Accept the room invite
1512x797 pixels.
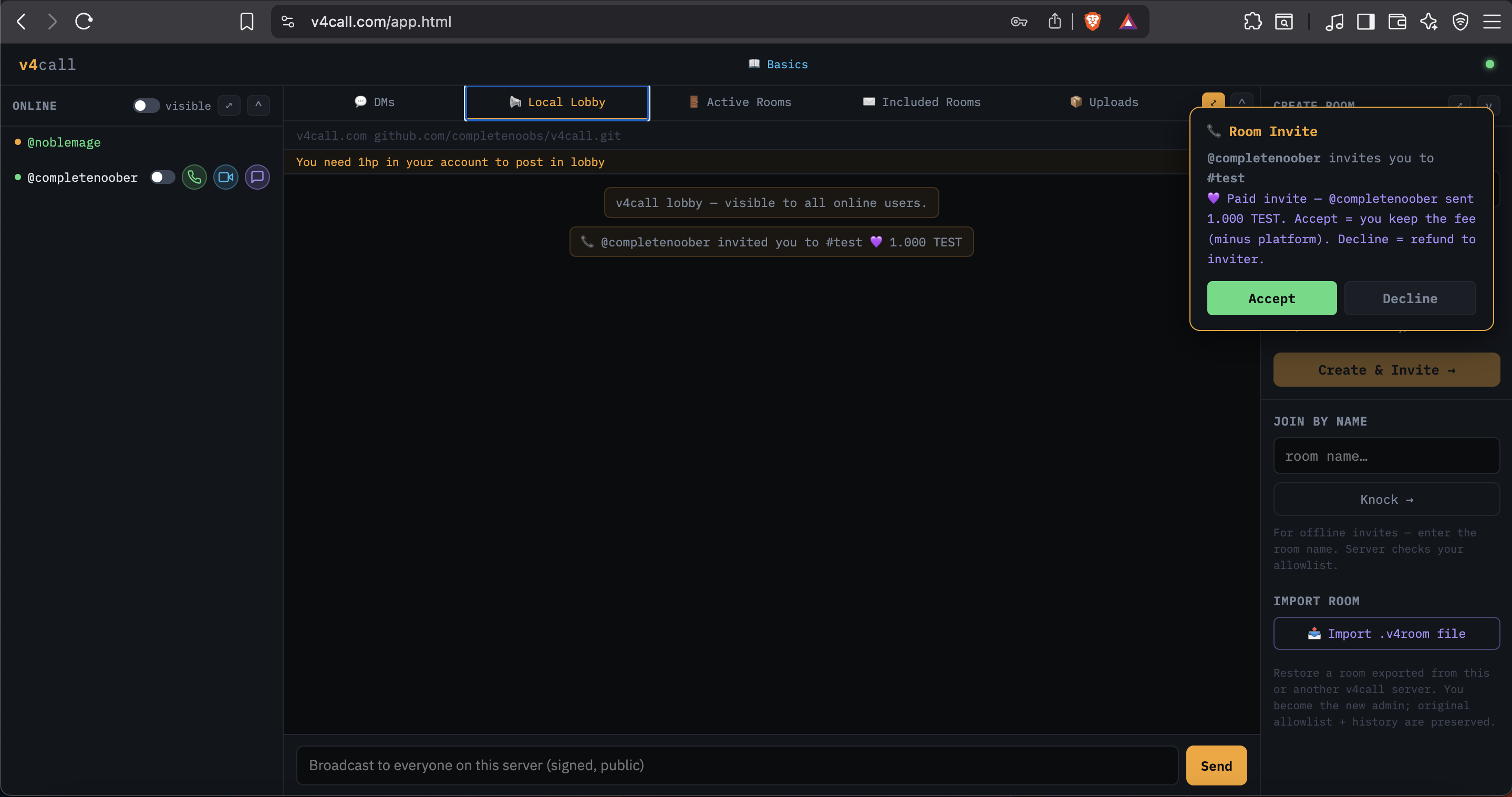pos(1271,299)
